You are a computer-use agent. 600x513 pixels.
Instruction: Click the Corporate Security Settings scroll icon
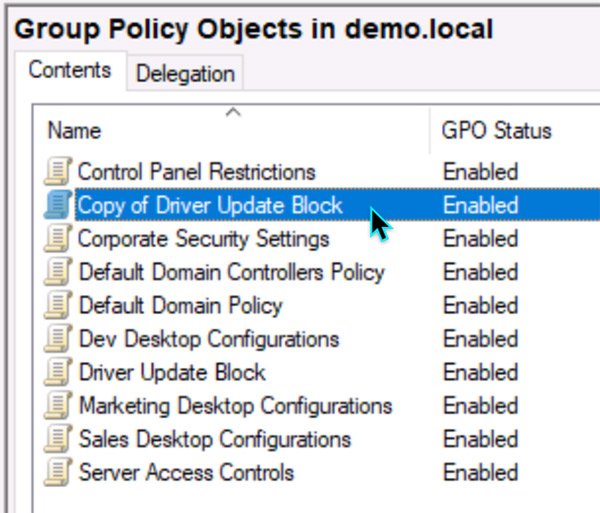pyautogui.click(x=60, y=239)
